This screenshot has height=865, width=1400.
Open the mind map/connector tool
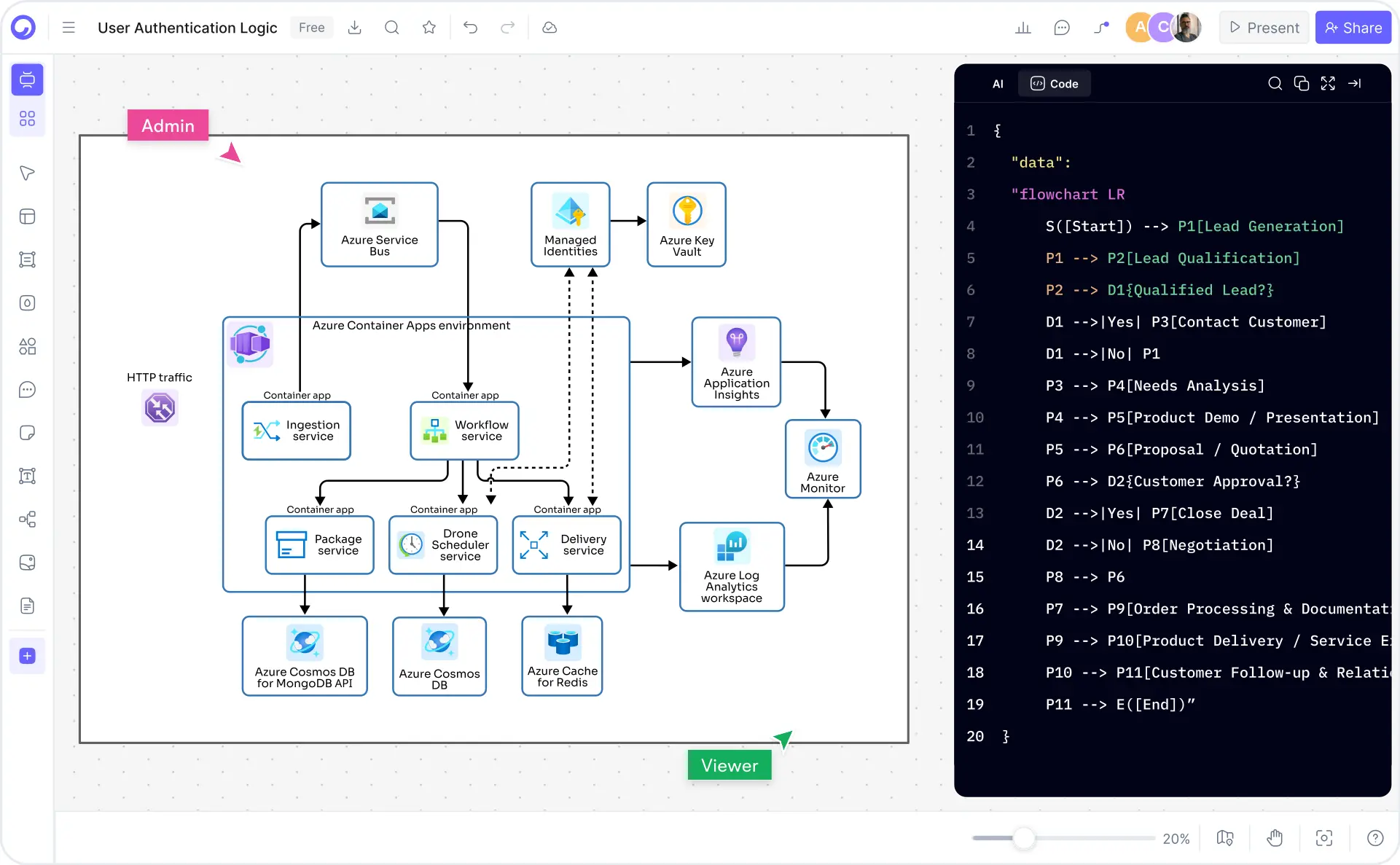click(x=27, y=520)
